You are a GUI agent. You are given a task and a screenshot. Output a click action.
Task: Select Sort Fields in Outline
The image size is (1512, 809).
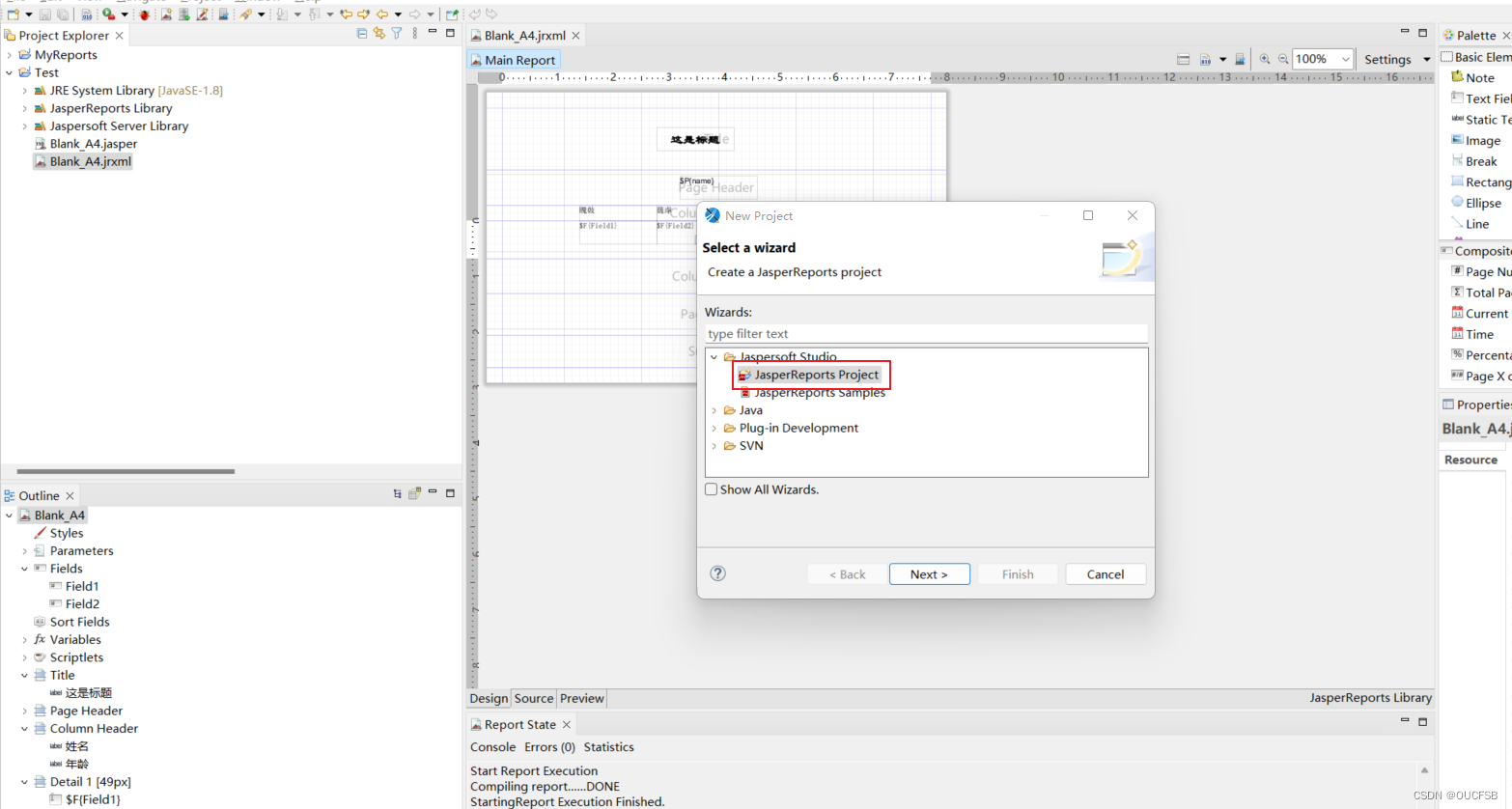point(72,622)
